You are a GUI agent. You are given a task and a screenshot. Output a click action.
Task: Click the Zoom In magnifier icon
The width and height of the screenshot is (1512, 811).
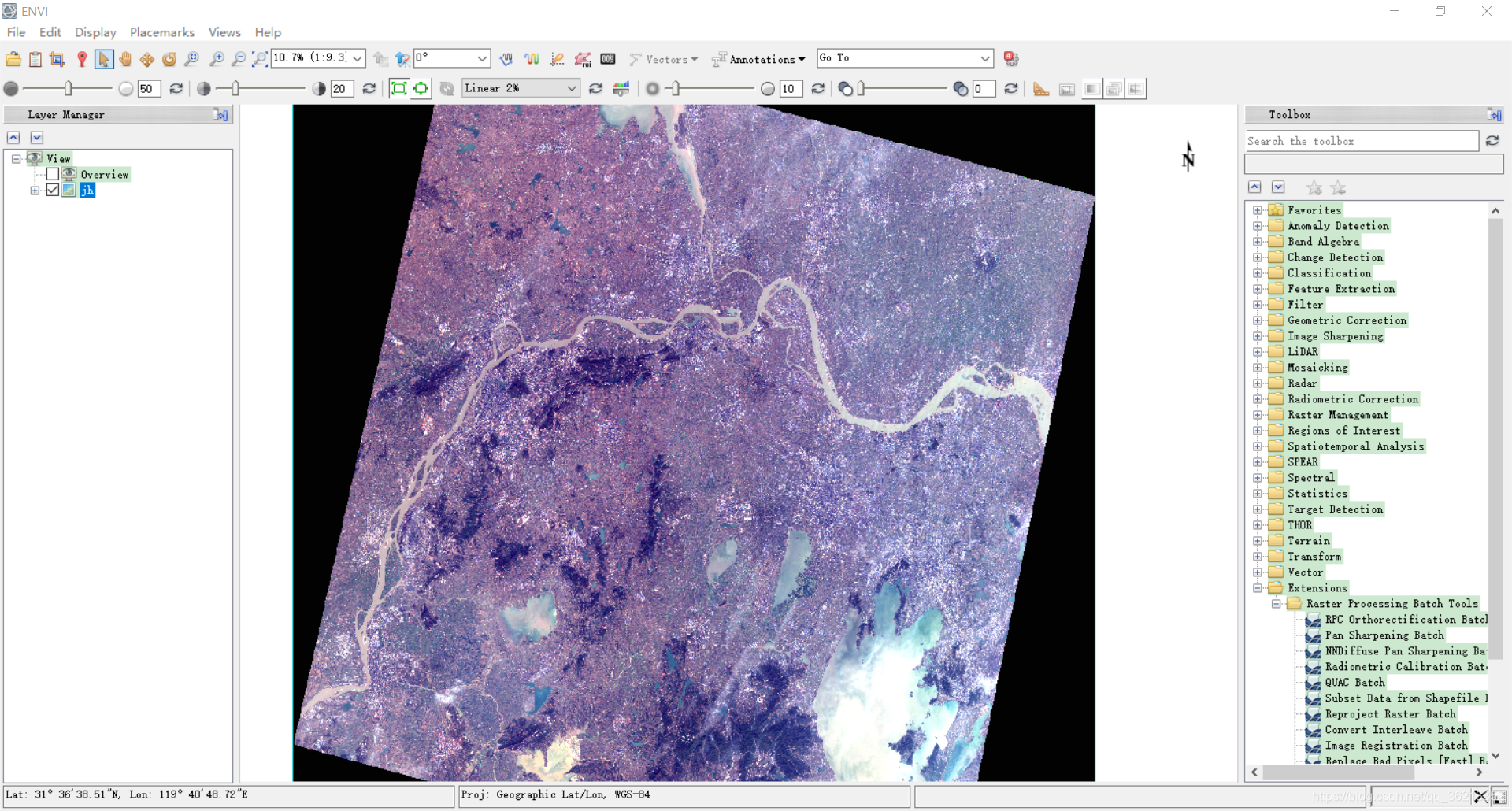[x=217, y=59]
